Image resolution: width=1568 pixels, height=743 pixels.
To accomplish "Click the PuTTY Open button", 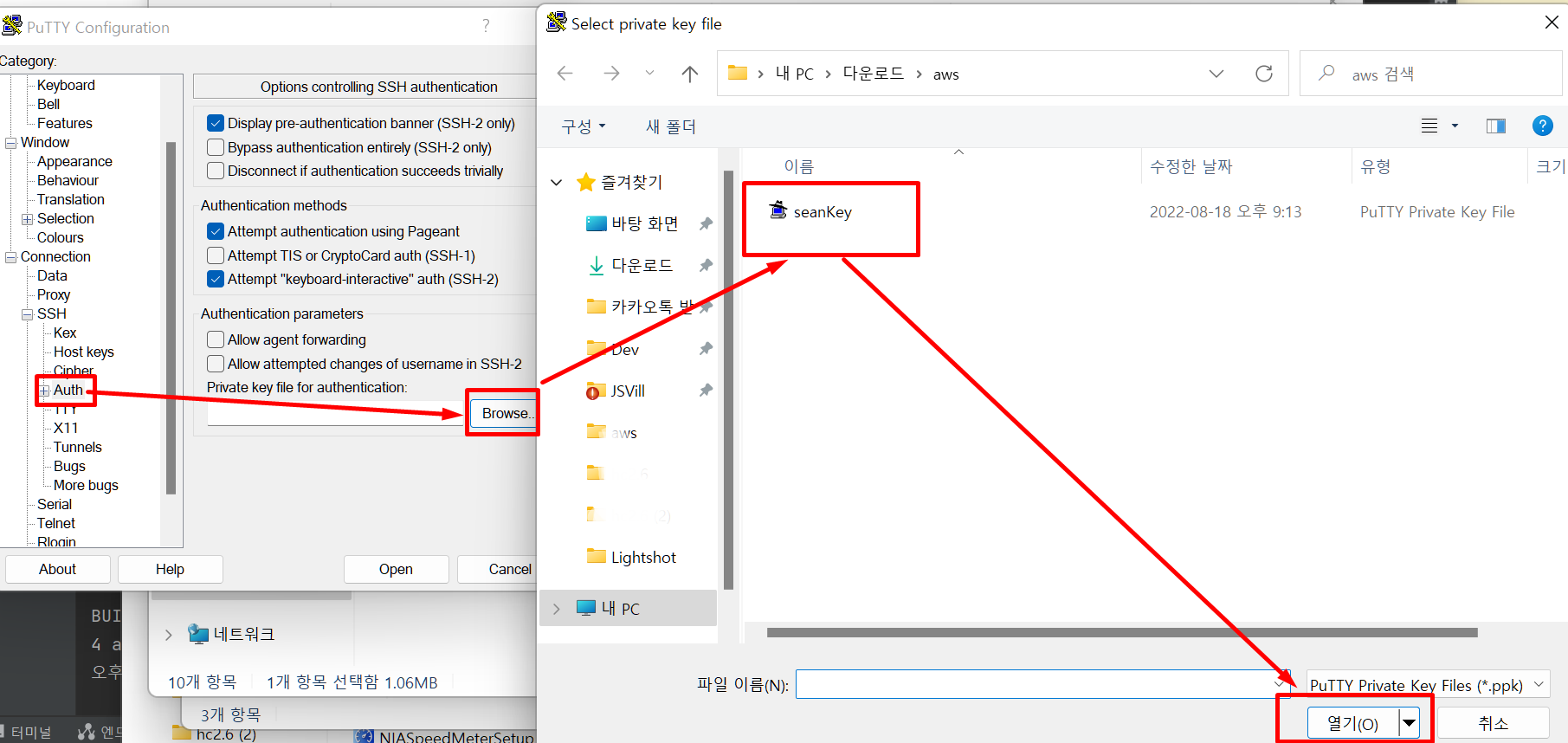I will [396, 569].
